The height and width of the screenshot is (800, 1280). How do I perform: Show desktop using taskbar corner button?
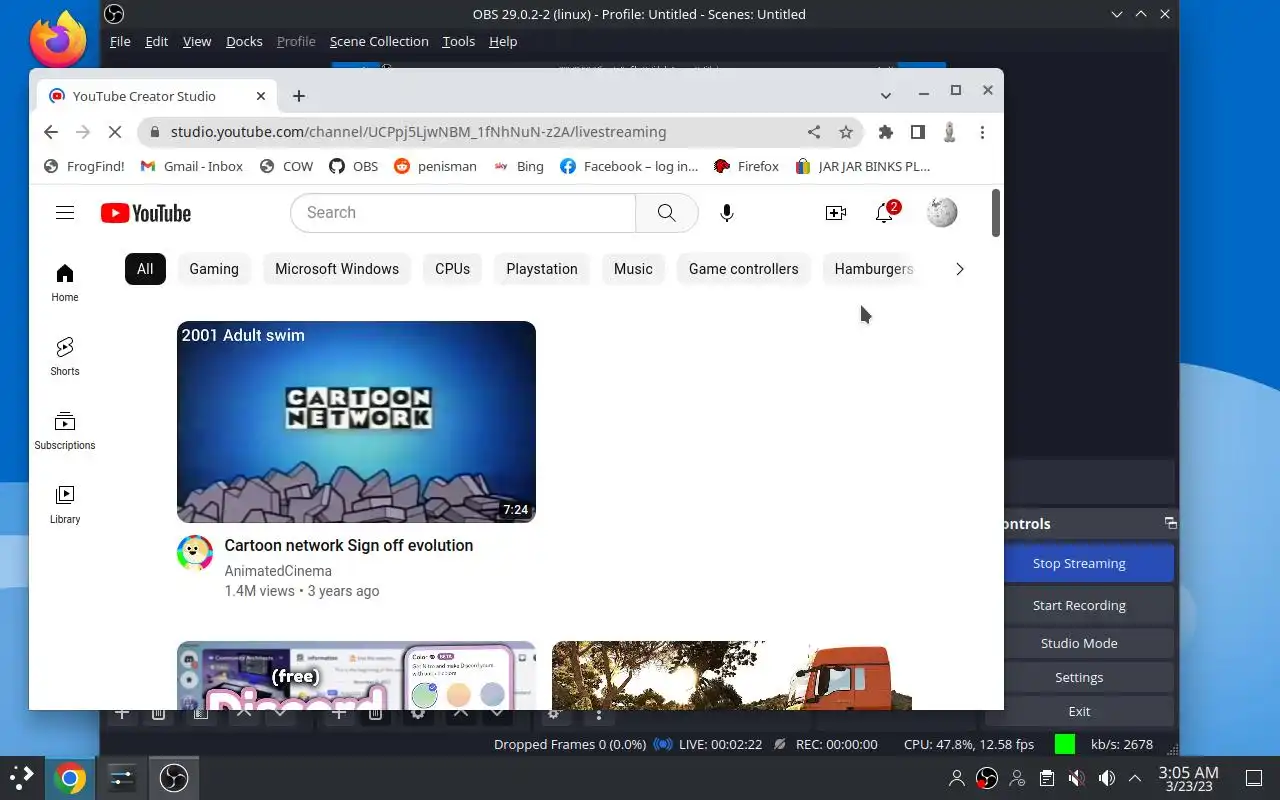[x=1254, y=778]
